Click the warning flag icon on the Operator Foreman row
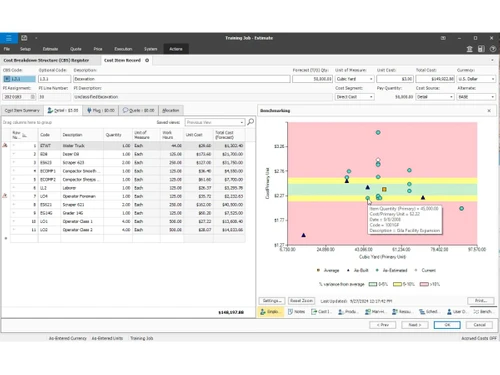The height and width of the screenshot is (375, 500). coord(5,196)
